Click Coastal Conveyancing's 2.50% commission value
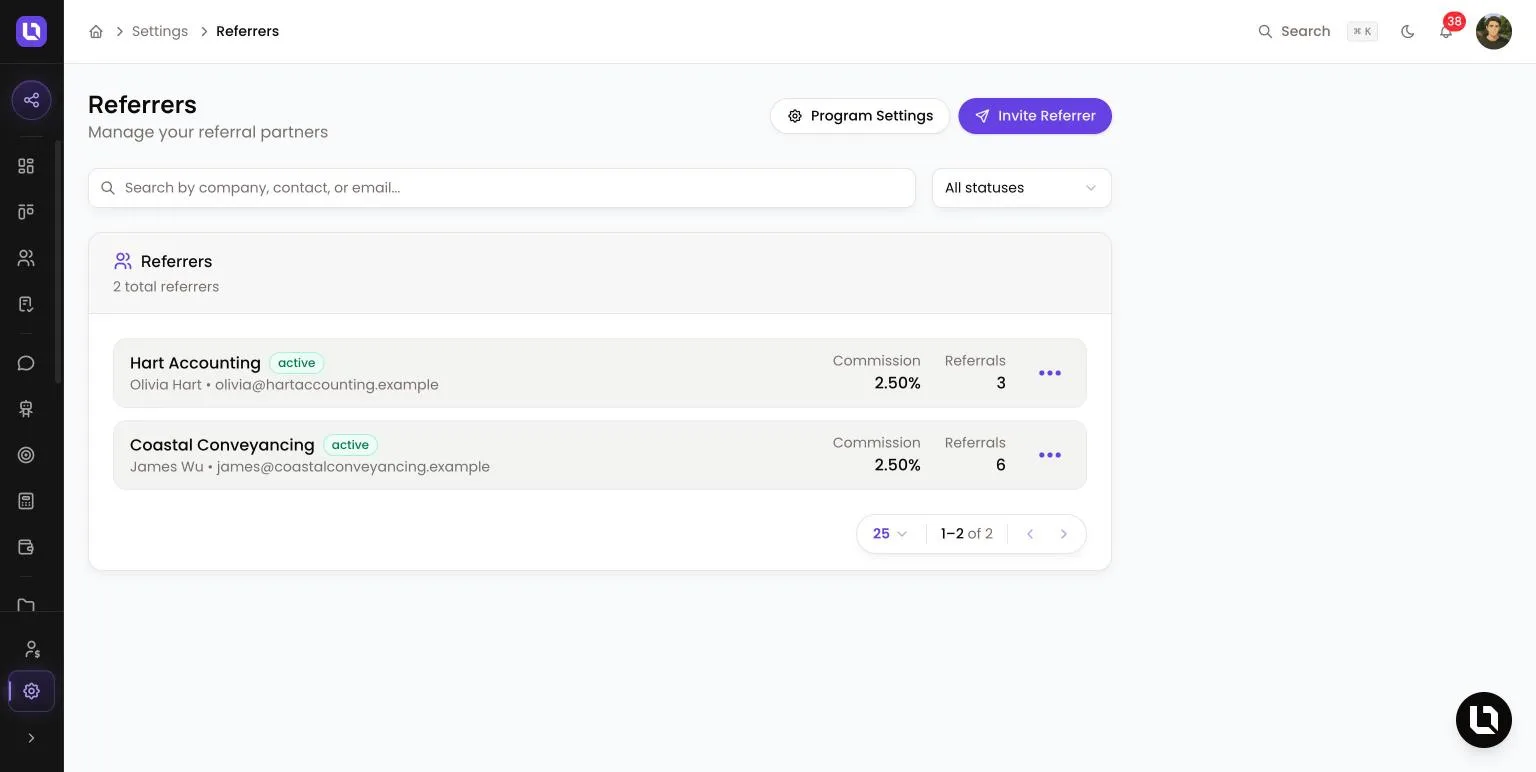1536x772 pixels. coord(897,465)
